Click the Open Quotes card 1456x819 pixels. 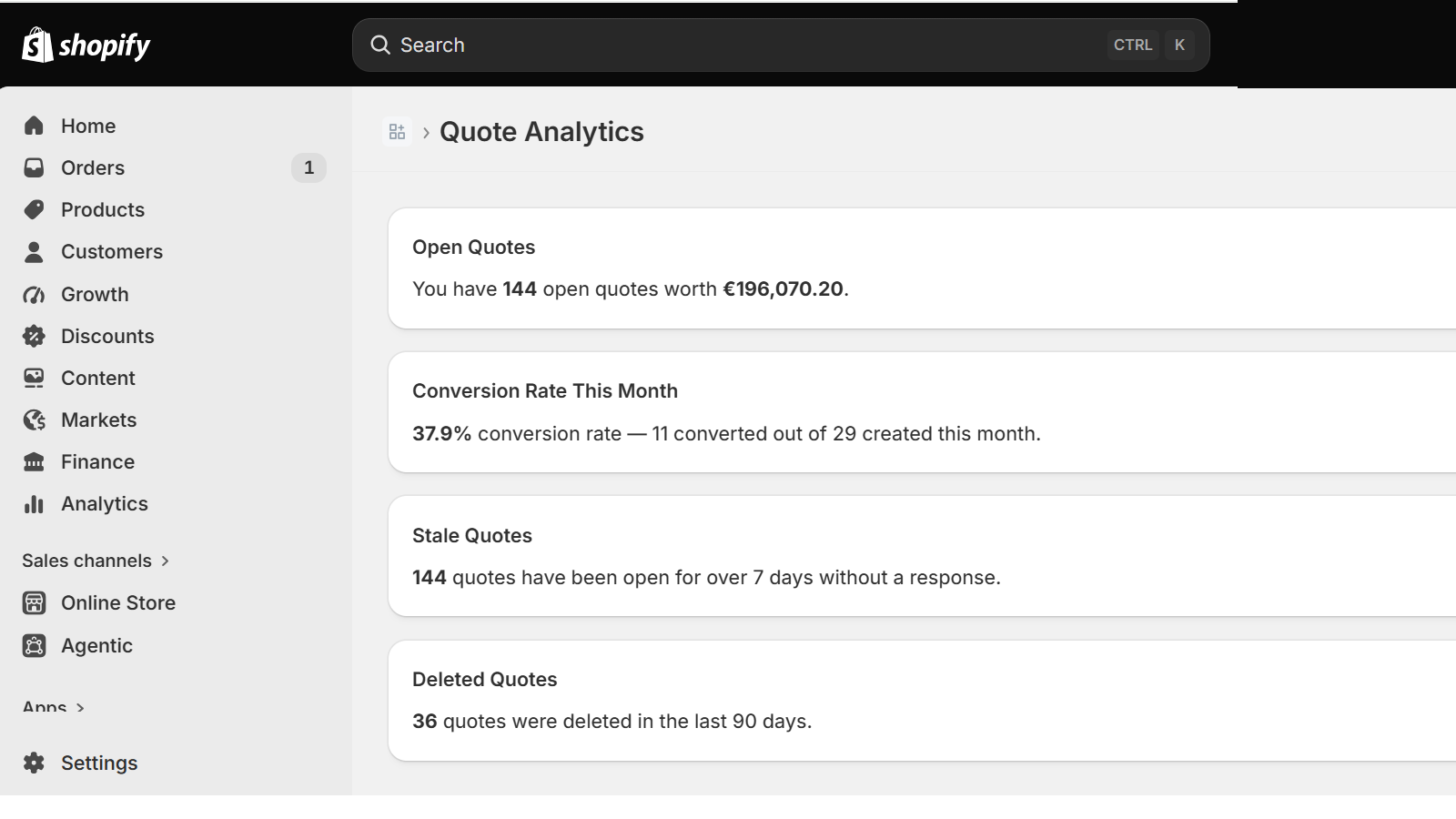click(922, 268)
